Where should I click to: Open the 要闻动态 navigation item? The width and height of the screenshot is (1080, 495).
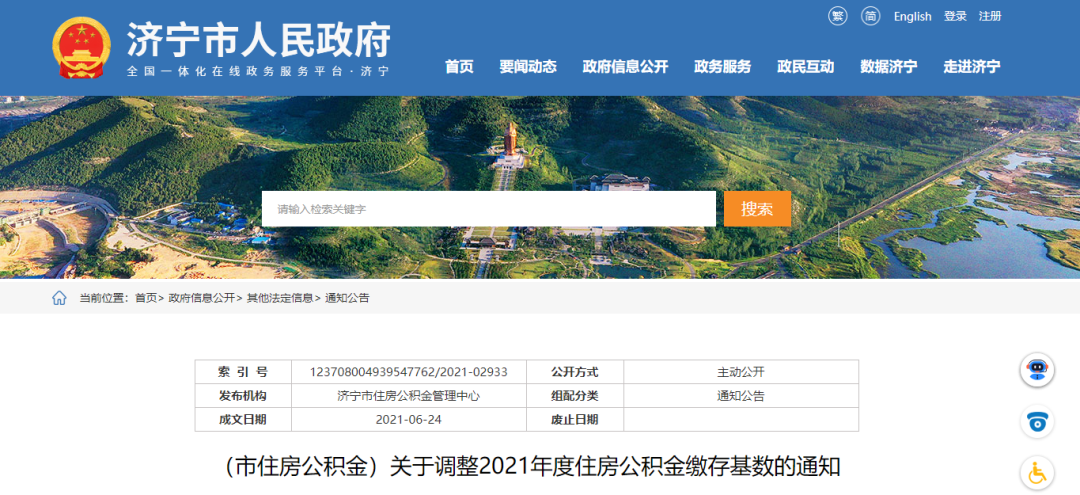(x=528, y=67)
